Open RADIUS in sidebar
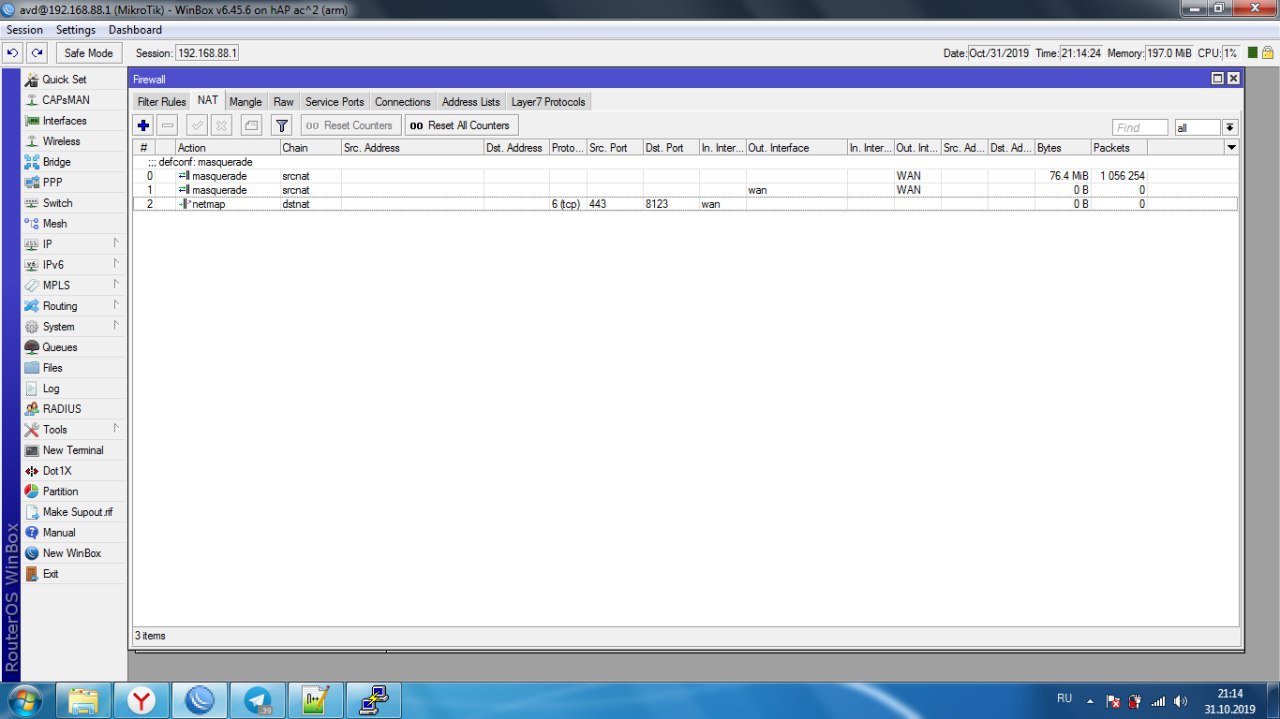Screen dimensions: 1280x719 click(x=75, y=409)
